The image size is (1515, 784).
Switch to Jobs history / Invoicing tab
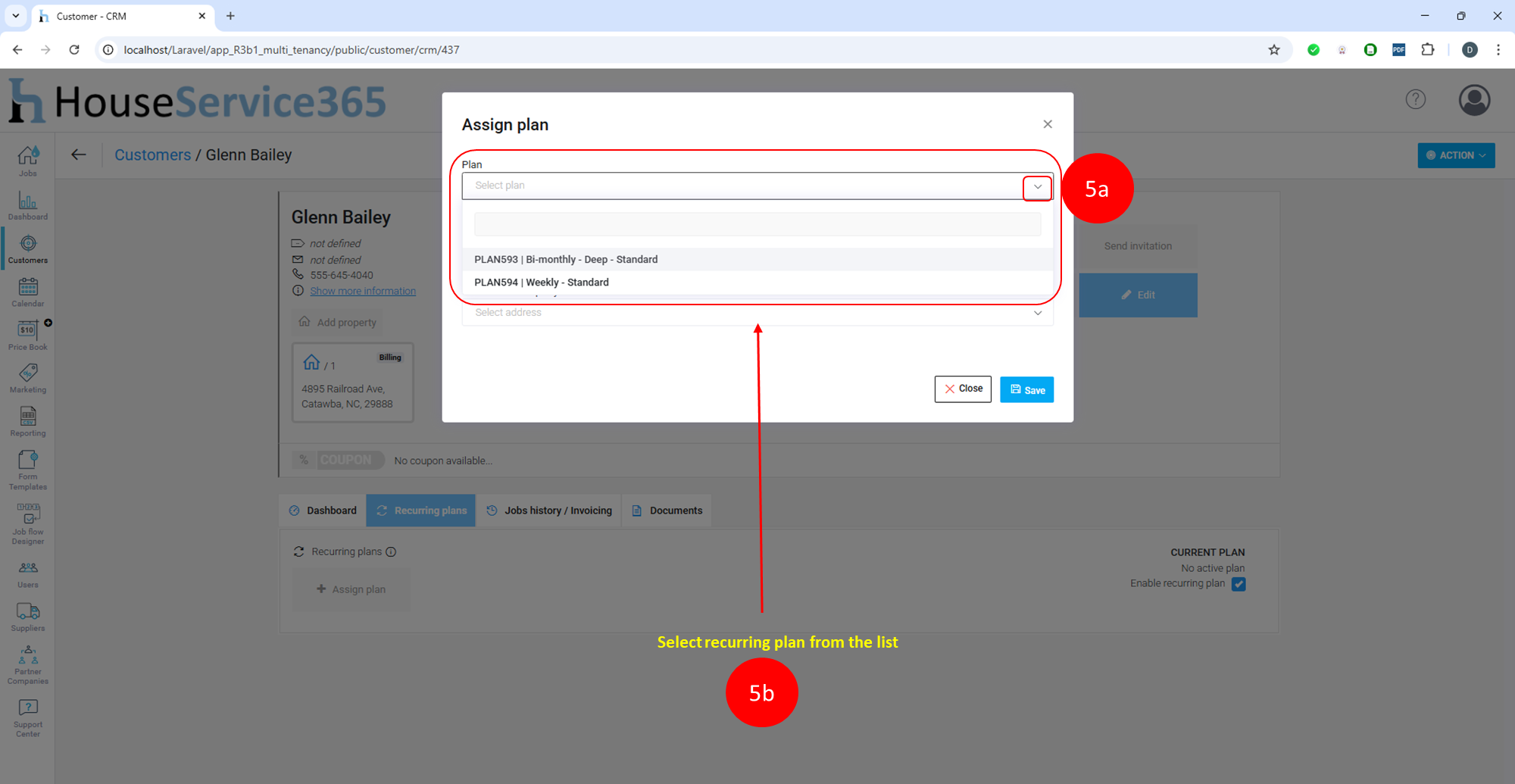point(549,511)
